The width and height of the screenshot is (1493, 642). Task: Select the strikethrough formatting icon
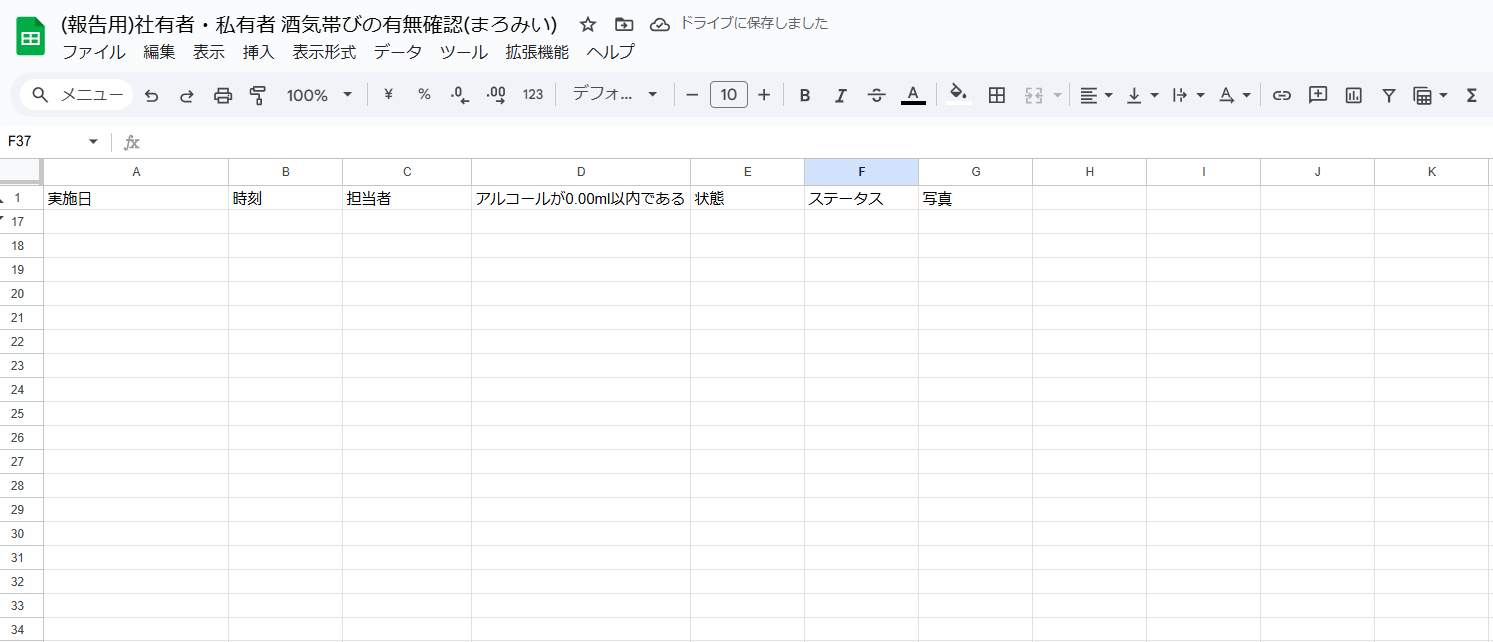[x=877, y=94]
